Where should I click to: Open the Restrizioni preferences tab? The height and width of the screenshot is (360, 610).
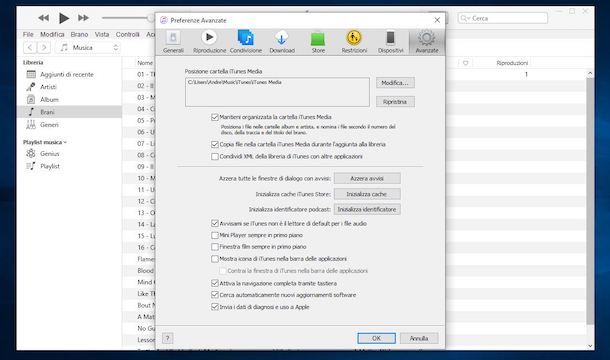354,42
